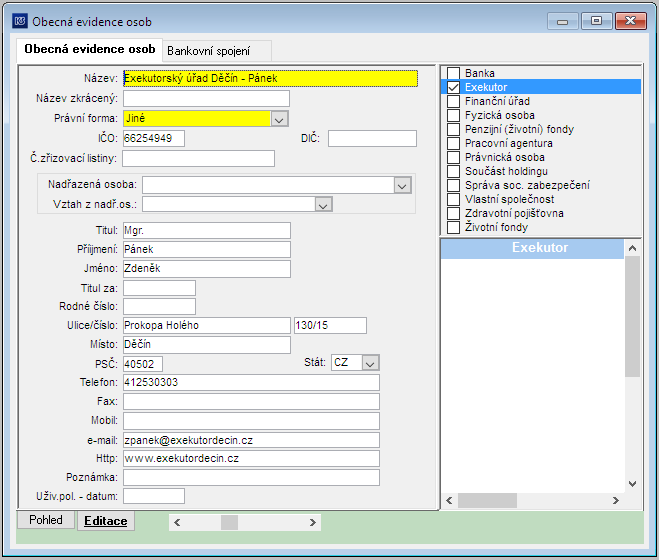Click left arrow of Exekutor grid horizontal scrollbar
The image size is (659, 560).
tap(449, 500)
